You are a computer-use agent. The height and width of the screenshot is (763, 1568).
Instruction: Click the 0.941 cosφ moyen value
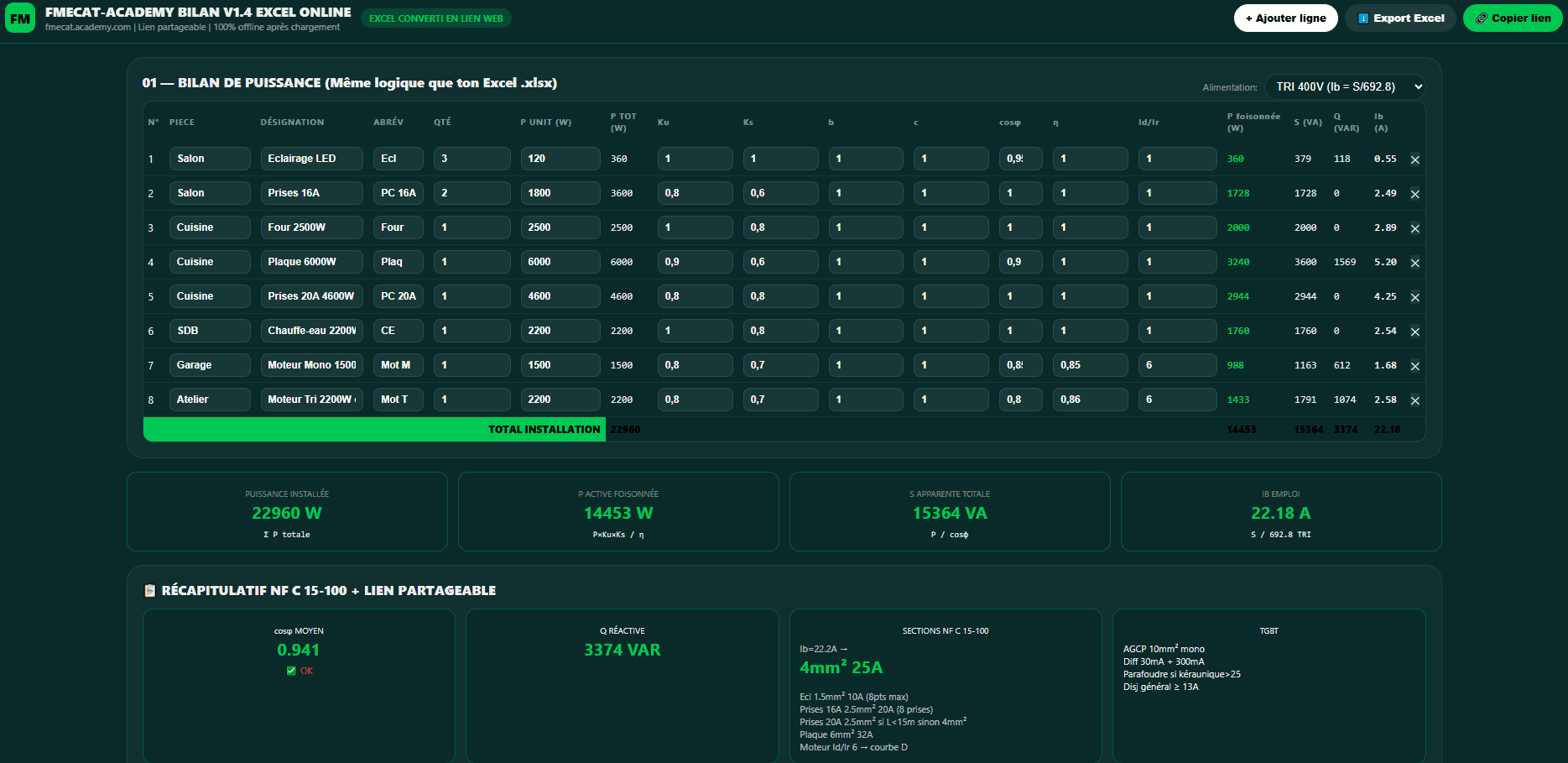coord(299,650)
